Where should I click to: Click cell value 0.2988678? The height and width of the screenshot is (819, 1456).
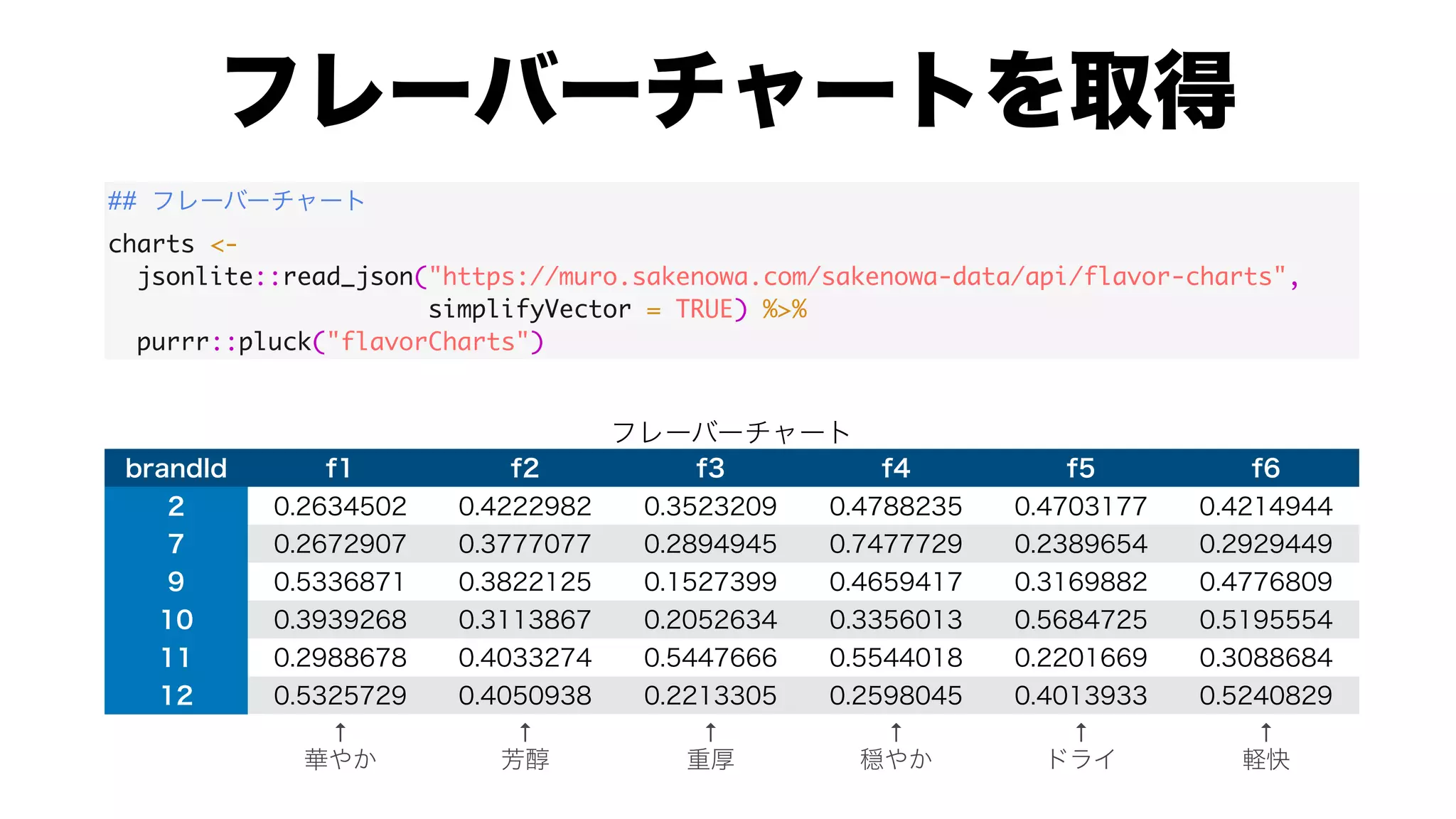340,658
